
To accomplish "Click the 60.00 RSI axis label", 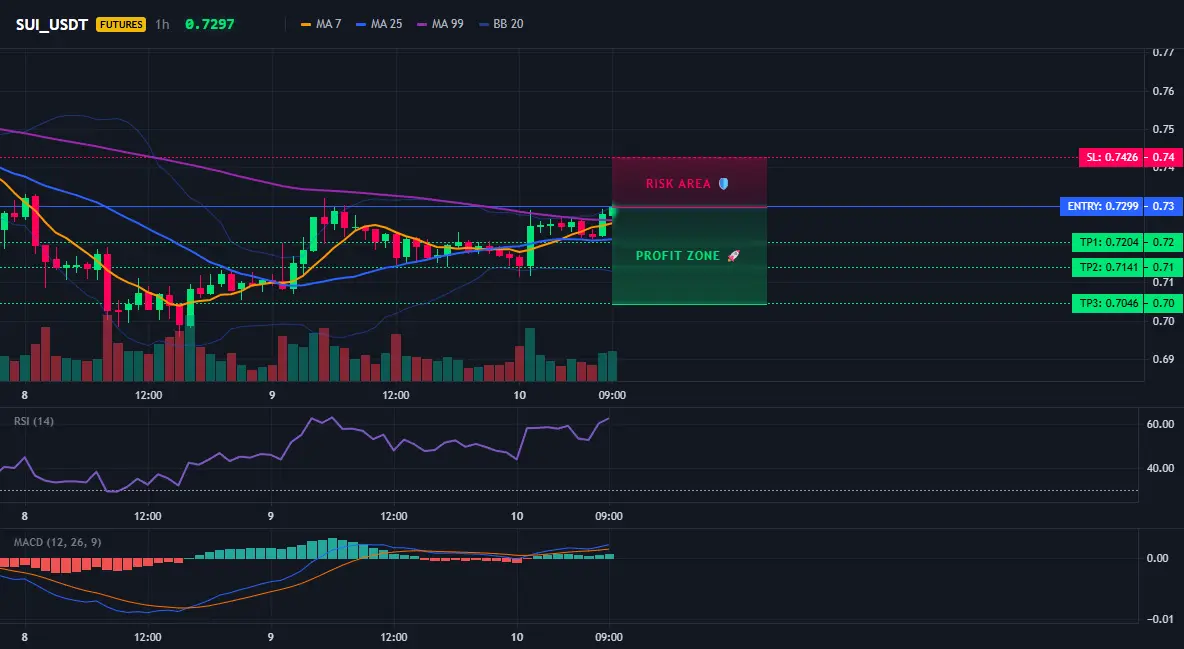I will pos(1161,424).
